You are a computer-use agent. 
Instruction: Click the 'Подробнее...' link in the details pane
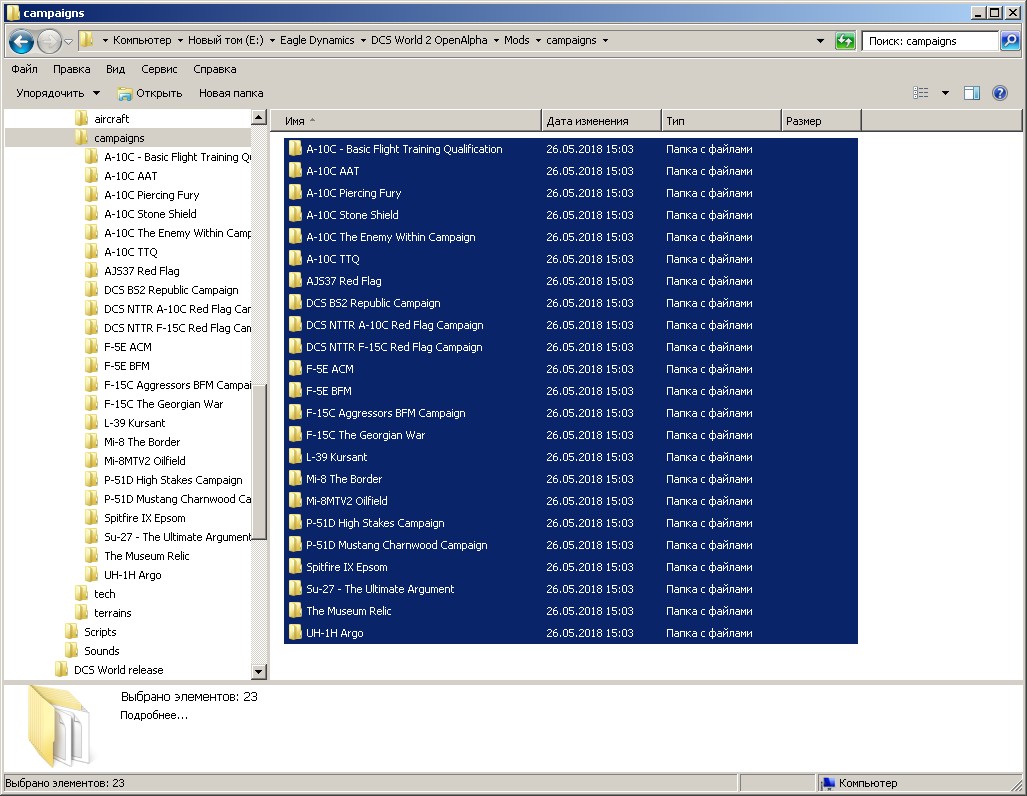[x=154, y=715]
